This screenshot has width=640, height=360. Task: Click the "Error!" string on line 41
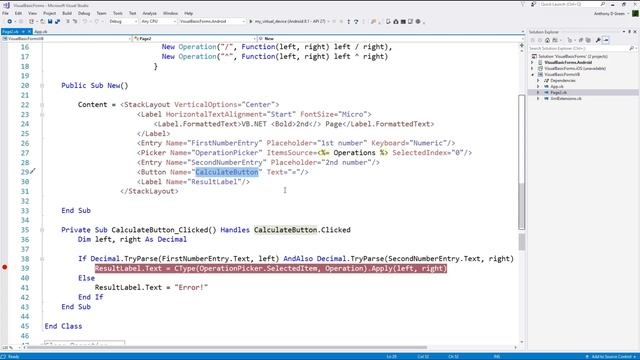coord(191,287)
